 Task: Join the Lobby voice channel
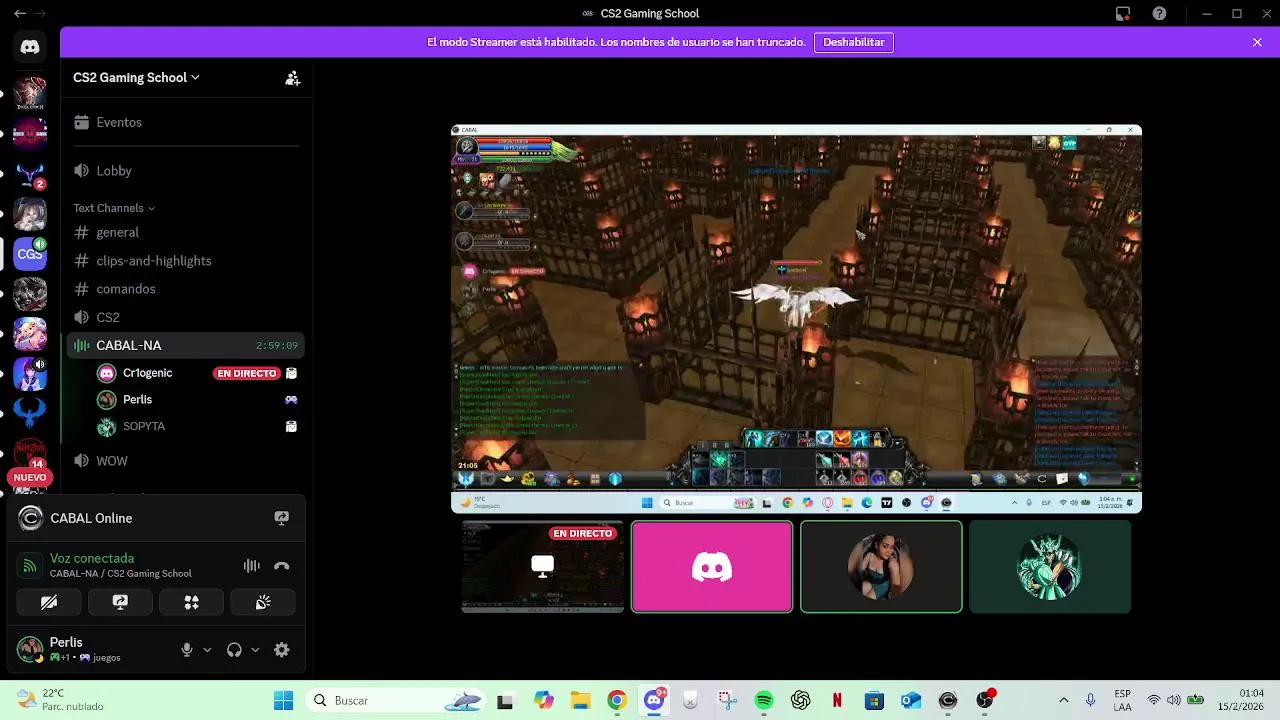click(186, 171)
